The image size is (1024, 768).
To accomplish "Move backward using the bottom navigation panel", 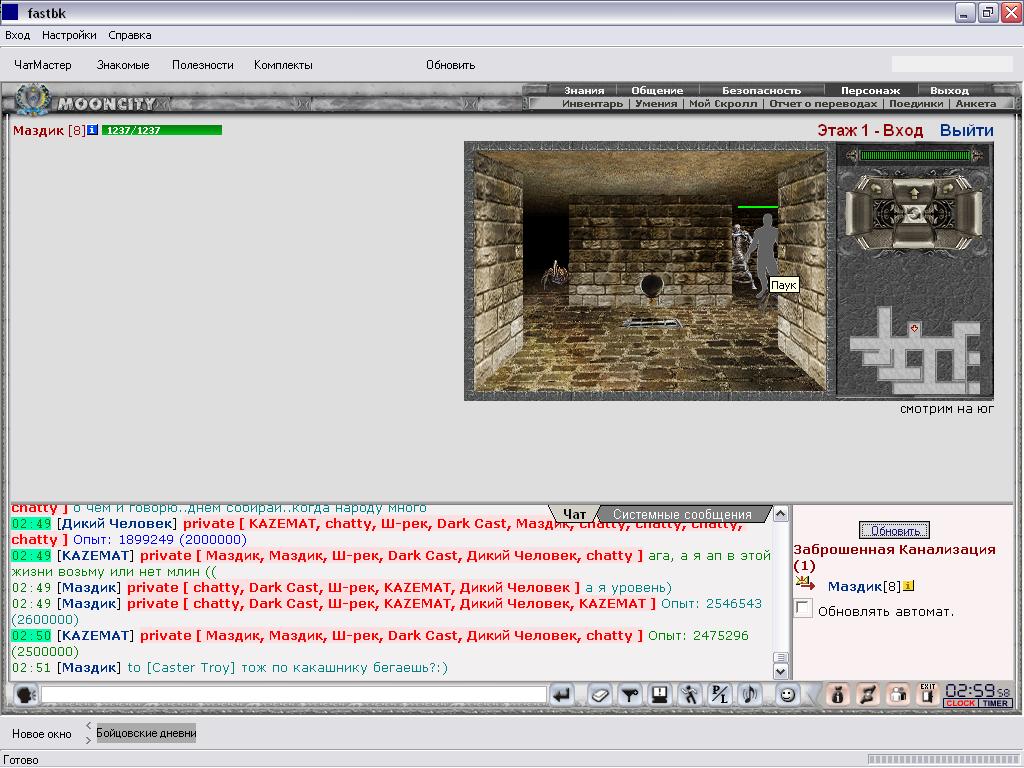I will click(914, 236).
